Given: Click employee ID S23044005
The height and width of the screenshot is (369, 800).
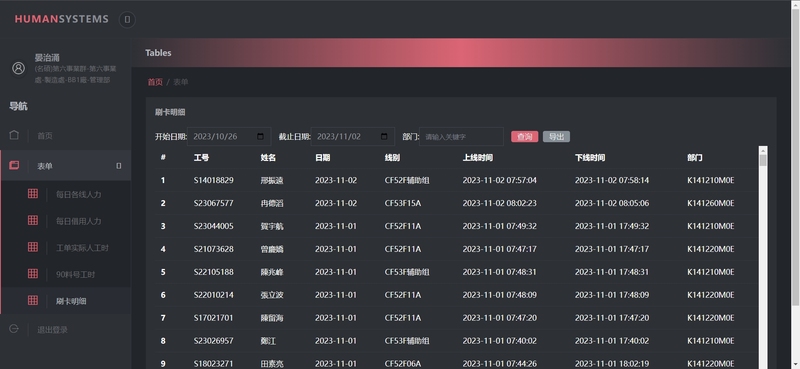Looking at the screenshot, I should pos(214,226).
